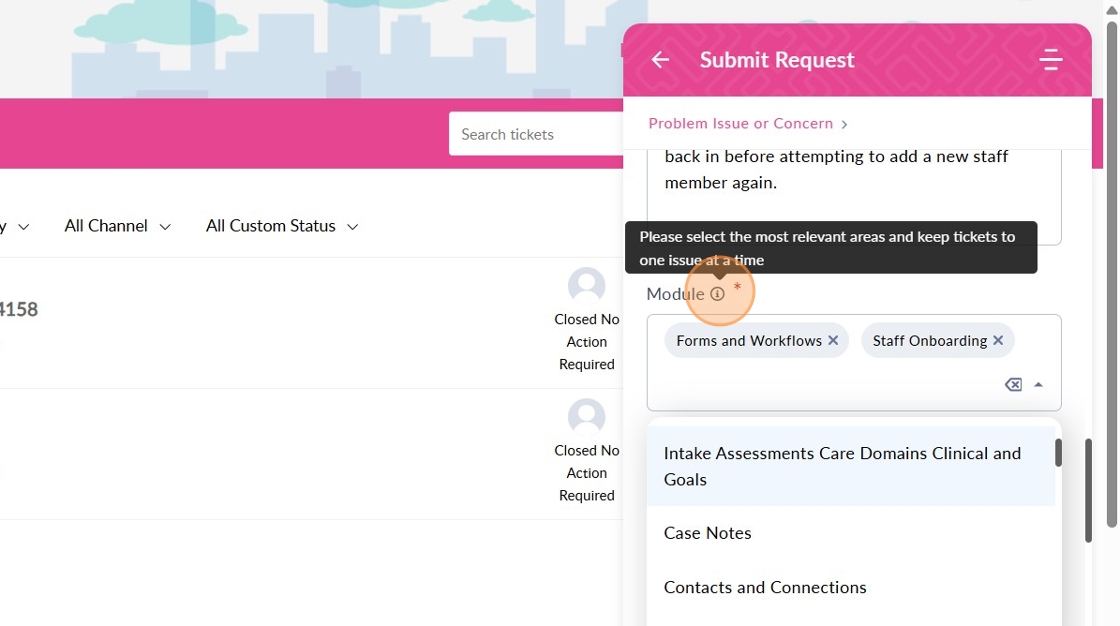Click the back arrow in Submit Request
This screenshot has width=1120, height=626.
click(x=660, y=60)
